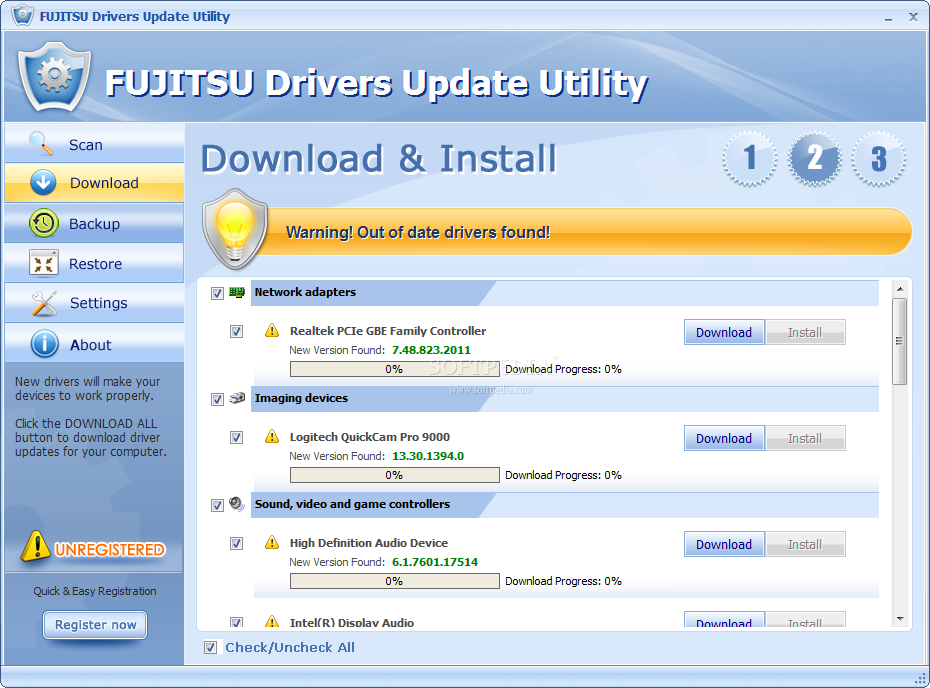
Task: Toggle the Check/Uncheck All checkbox
Action: [210, 647]
